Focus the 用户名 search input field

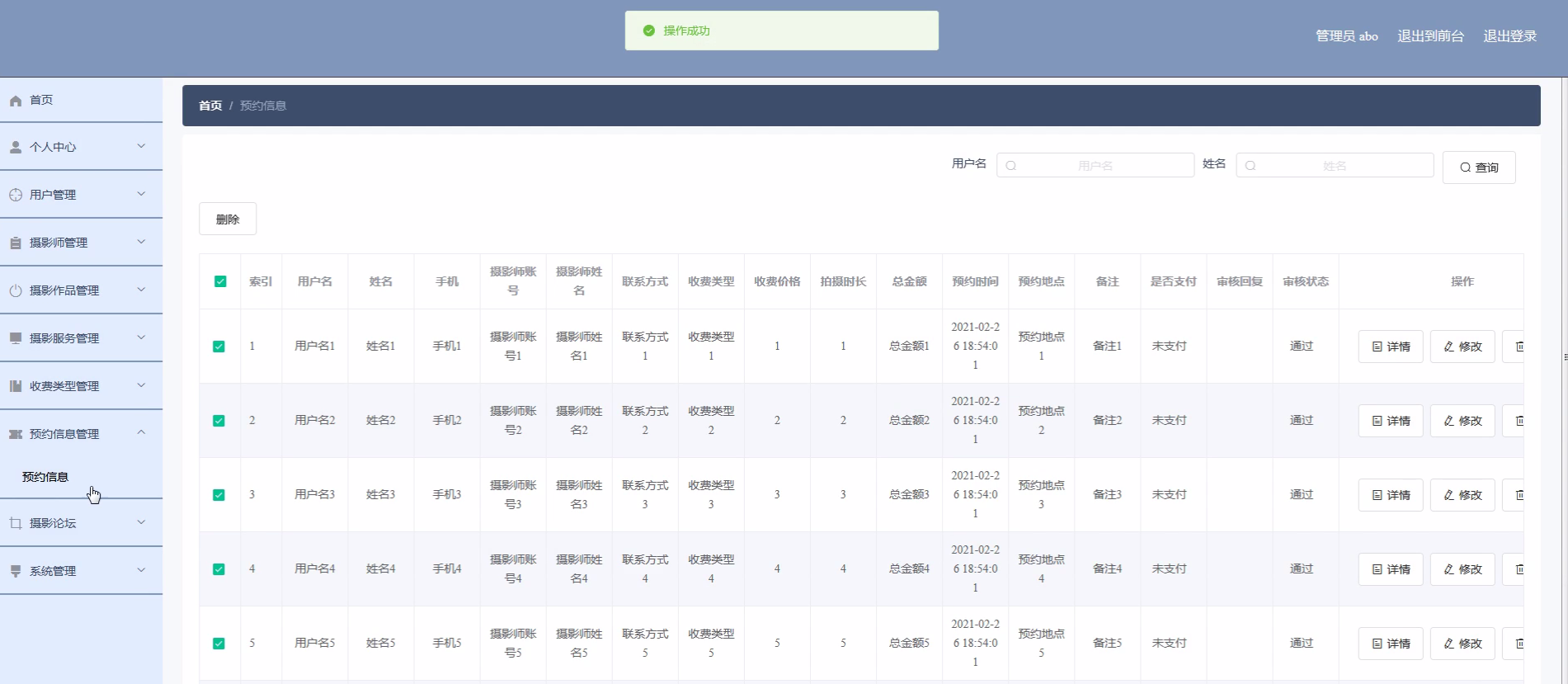[1095, 165]
